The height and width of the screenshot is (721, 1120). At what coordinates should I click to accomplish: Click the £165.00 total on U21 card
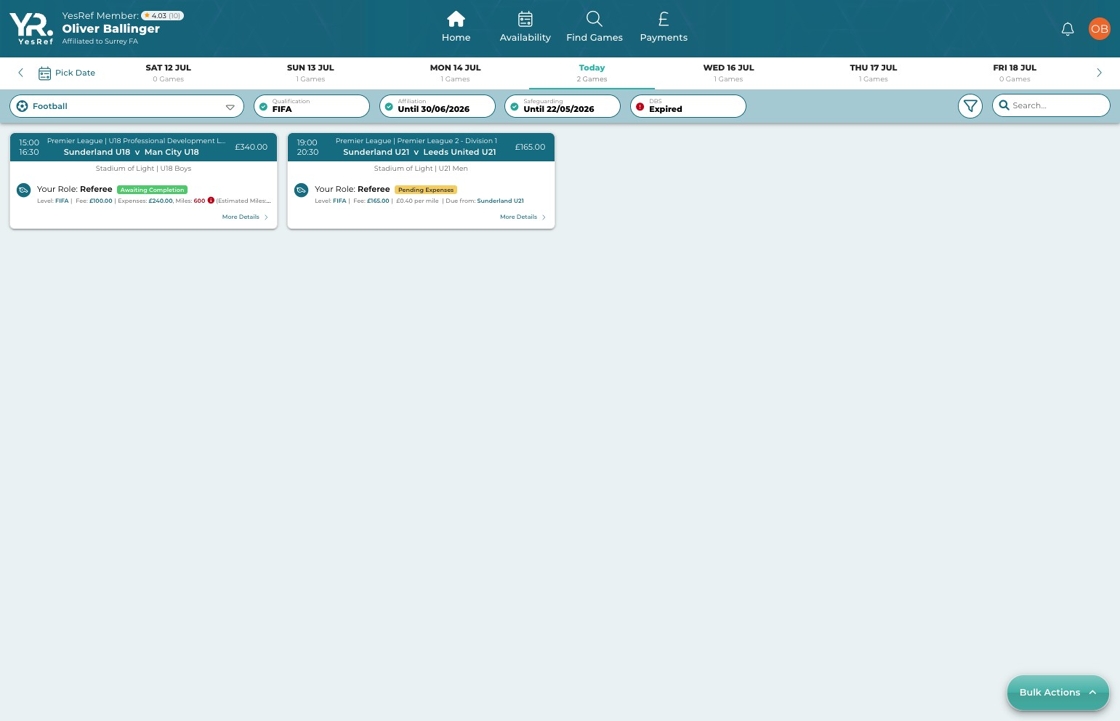point(530,146)
